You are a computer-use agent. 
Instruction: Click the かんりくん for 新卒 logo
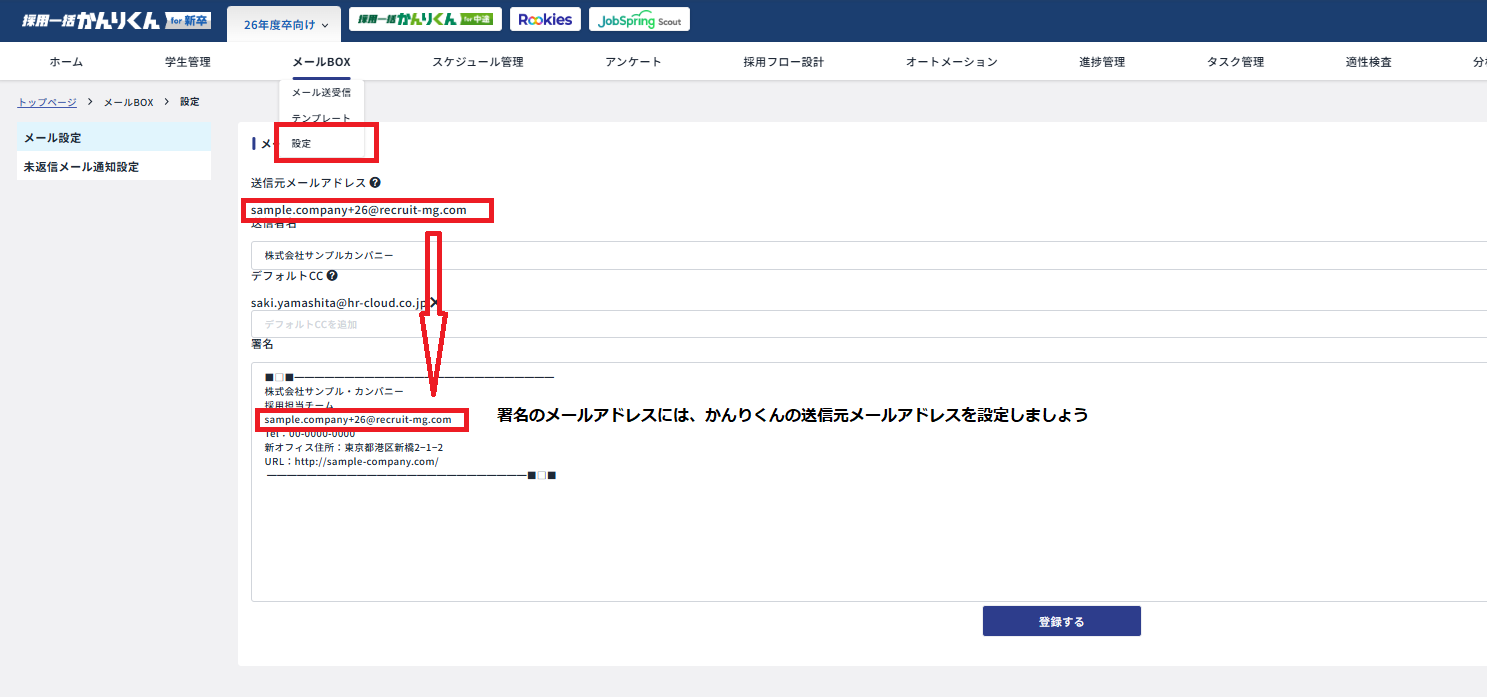(116, 20)
